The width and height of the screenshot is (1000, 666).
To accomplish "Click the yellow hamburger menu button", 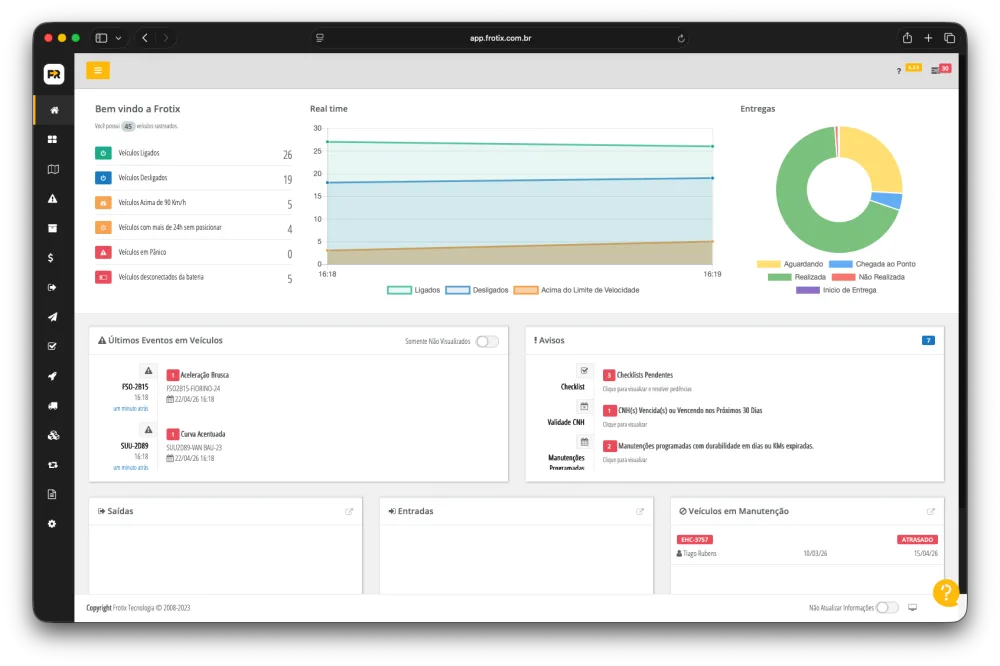I will click(x=98, y=70).
